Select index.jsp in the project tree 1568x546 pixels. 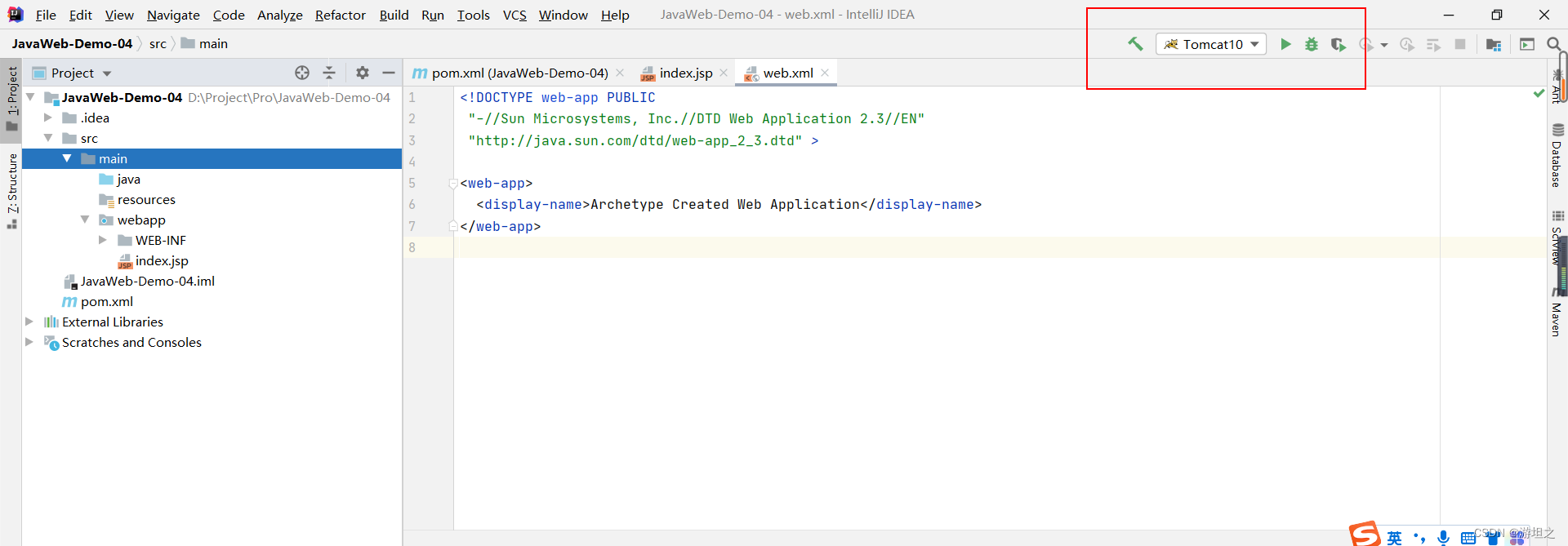154,260
